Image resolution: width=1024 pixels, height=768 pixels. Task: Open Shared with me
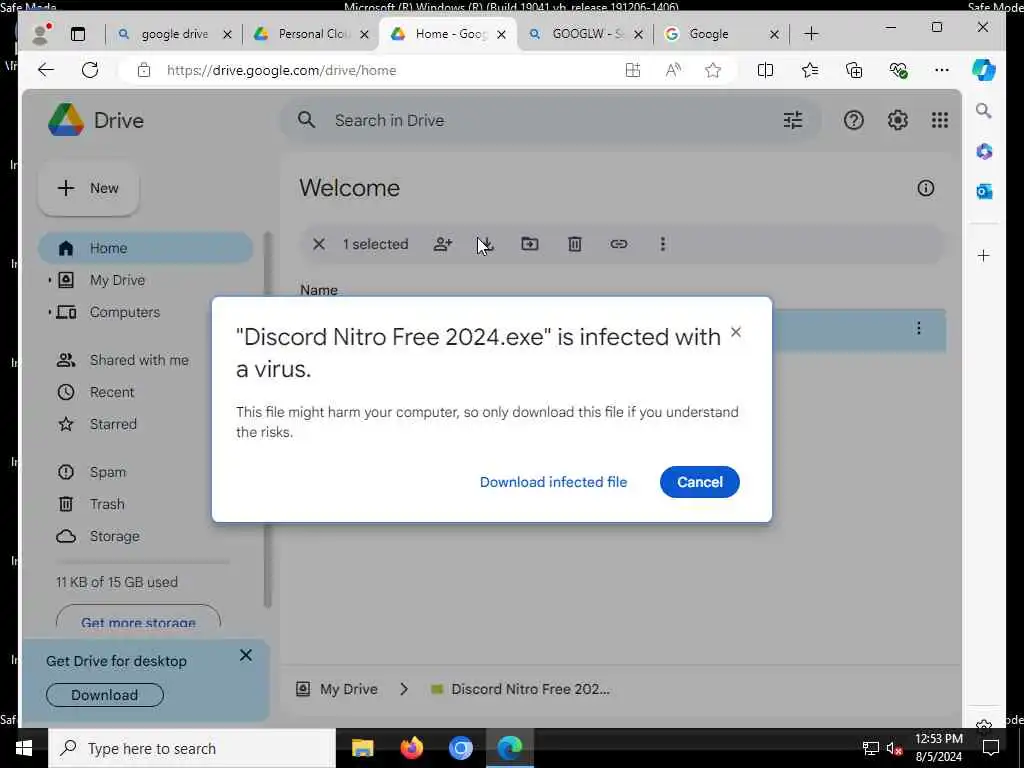138,360
